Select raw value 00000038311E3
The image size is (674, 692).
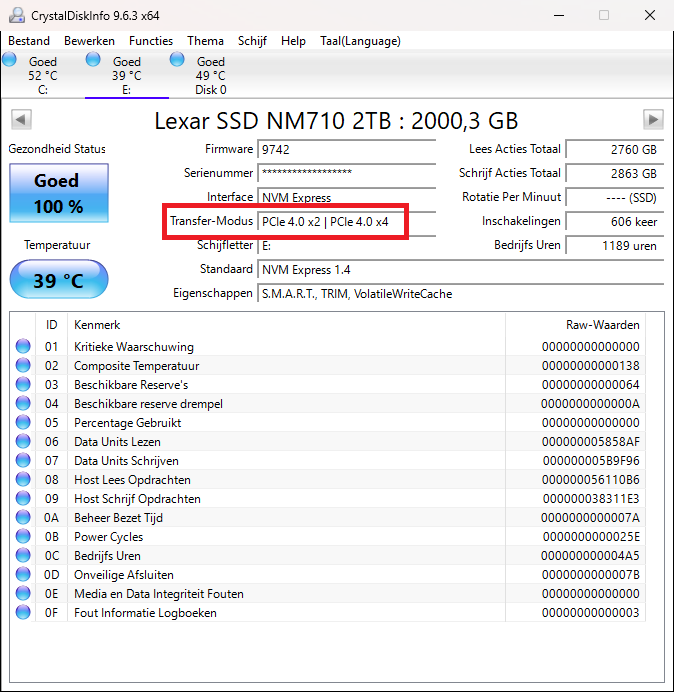pyautogui.click(x=591, y=499)
